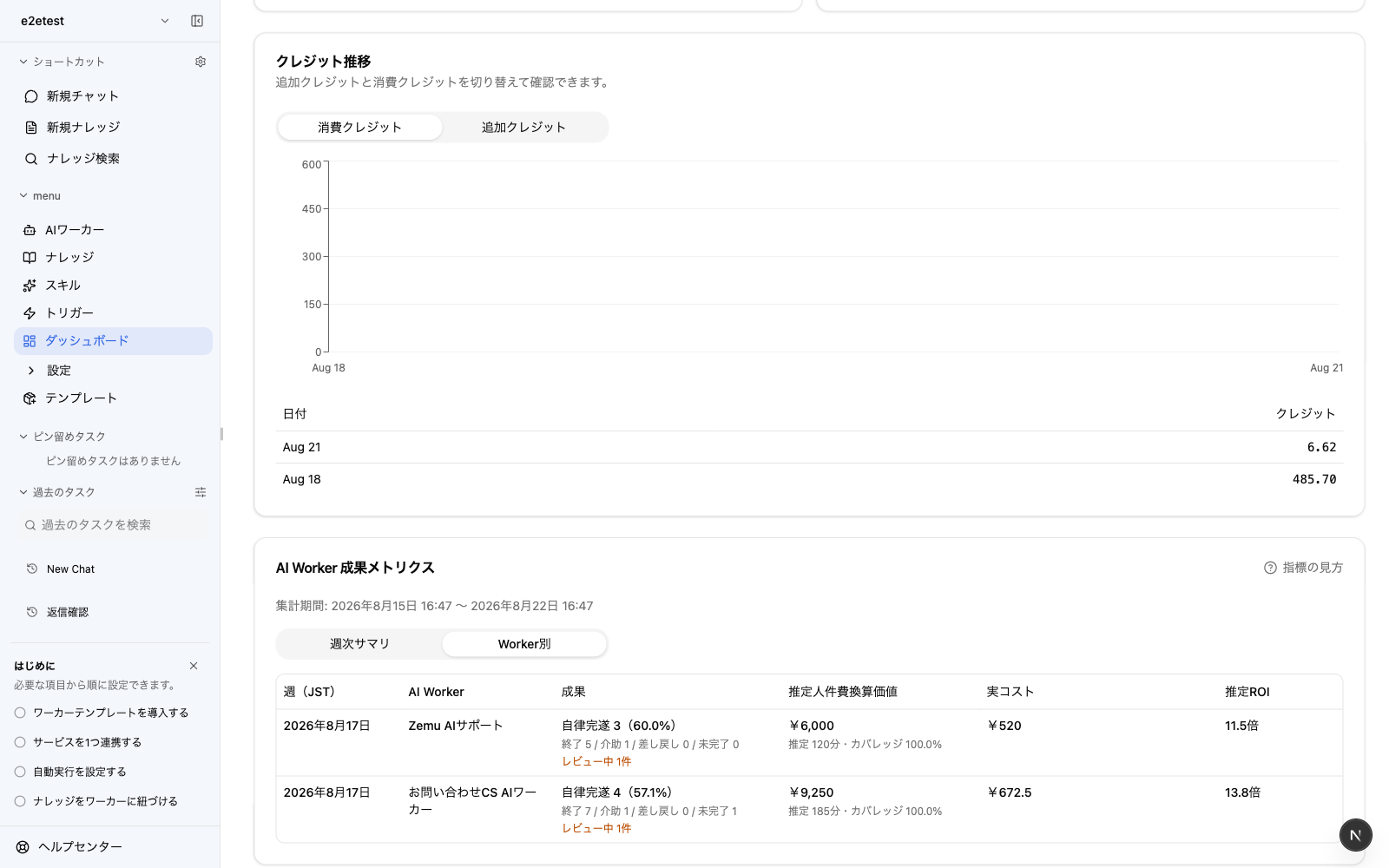This screenshot has width=1389, height=868.
Task: Open the e2etest workspace dropdown
Action: coord(95,21)
